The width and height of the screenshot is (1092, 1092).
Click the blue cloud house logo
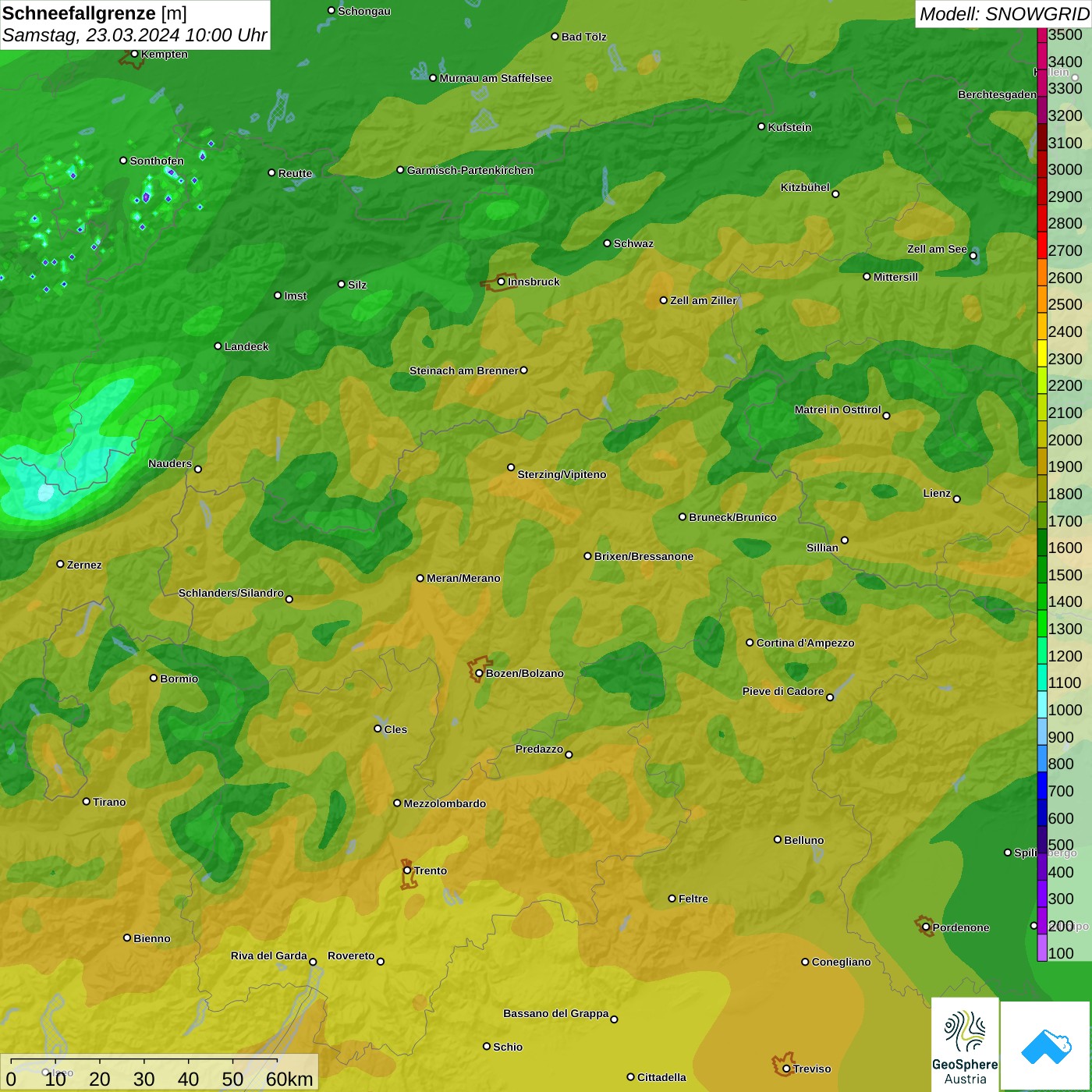[x=1046, y=1046]
